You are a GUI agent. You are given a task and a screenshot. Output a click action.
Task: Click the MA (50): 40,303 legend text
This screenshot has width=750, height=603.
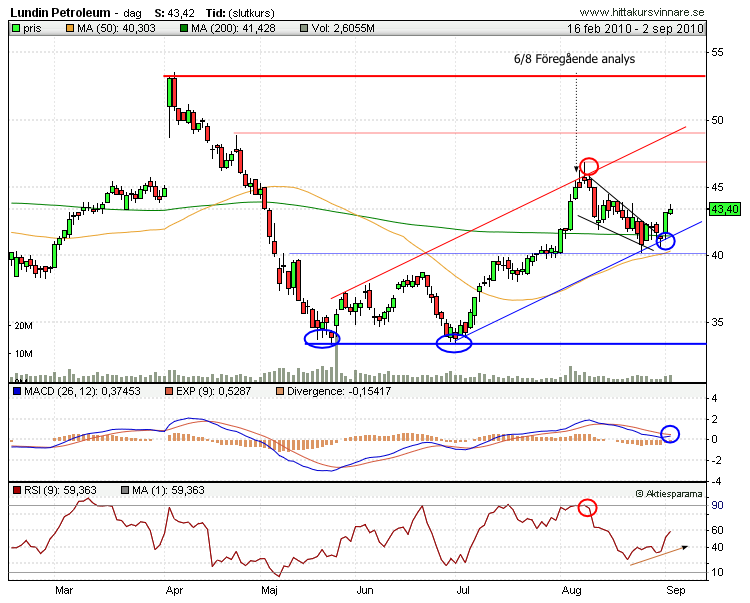pos(116,29)
